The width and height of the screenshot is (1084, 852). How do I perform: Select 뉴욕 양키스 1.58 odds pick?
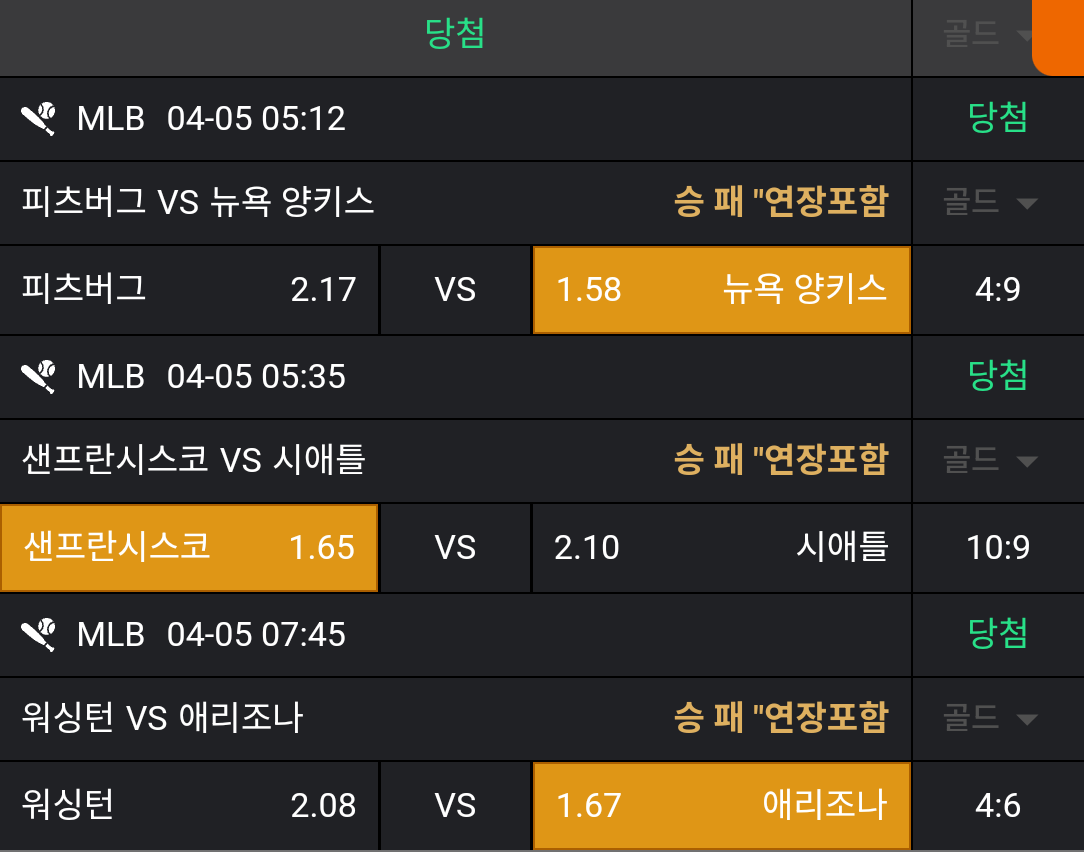pos(721,290)
